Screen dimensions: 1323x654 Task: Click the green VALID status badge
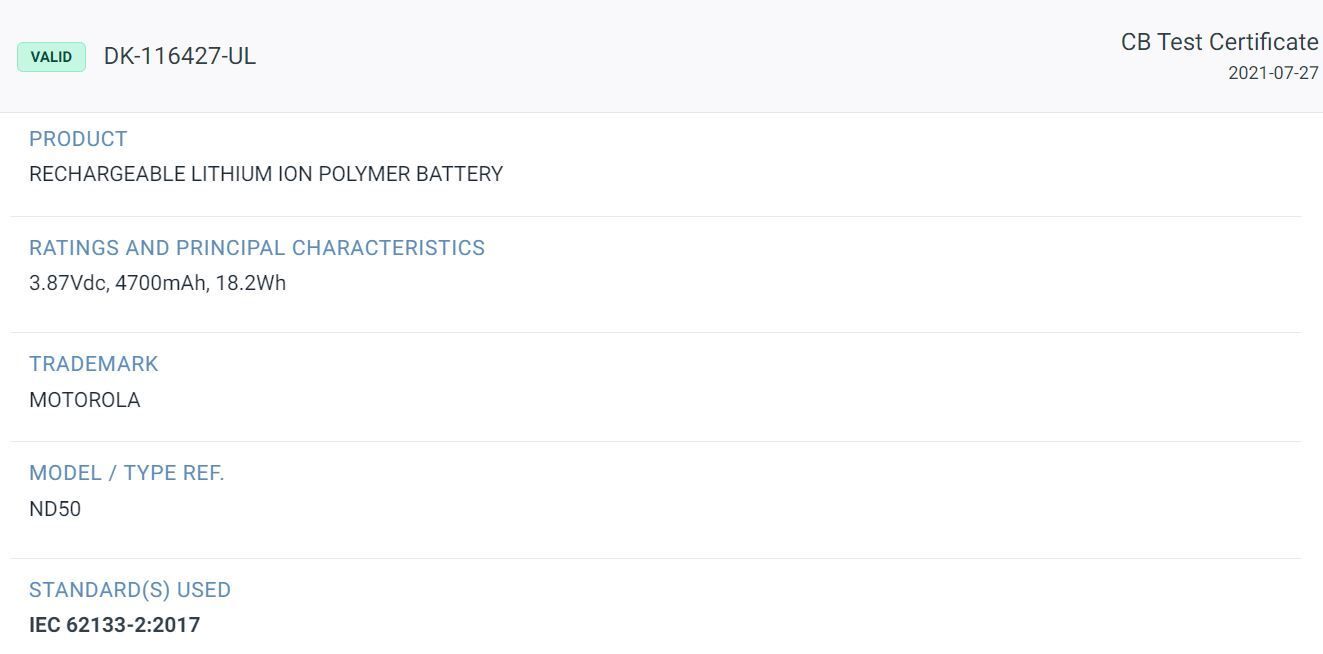[x=51, y=57]
